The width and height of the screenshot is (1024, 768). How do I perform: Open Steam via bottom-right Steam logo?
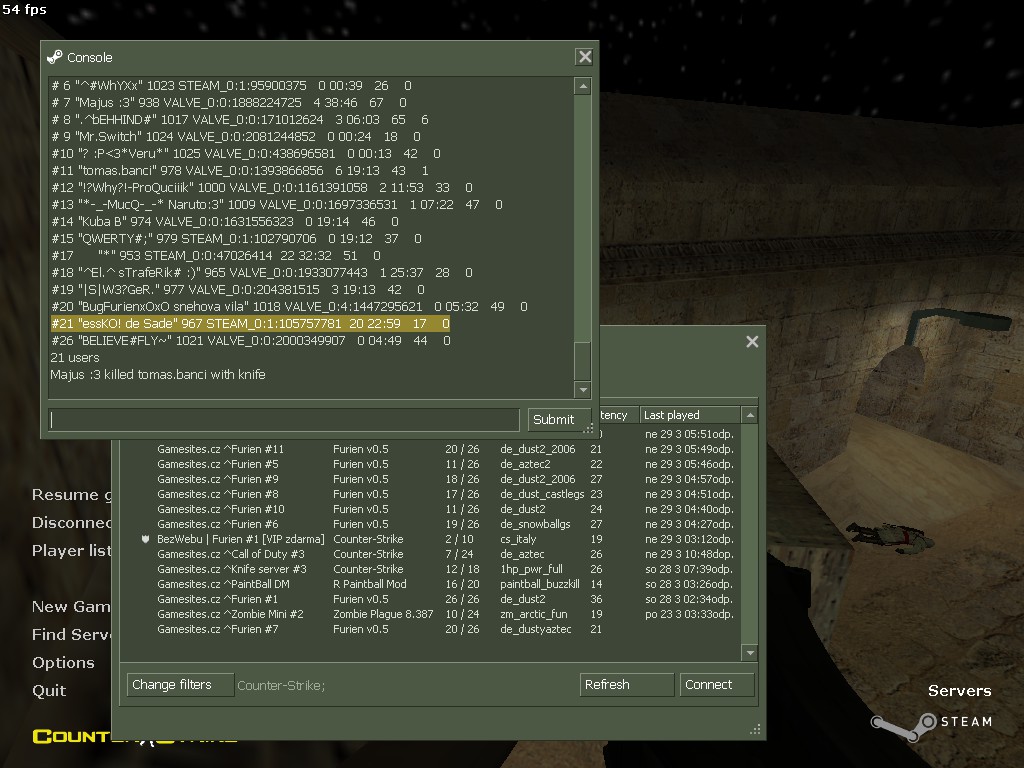930,721
